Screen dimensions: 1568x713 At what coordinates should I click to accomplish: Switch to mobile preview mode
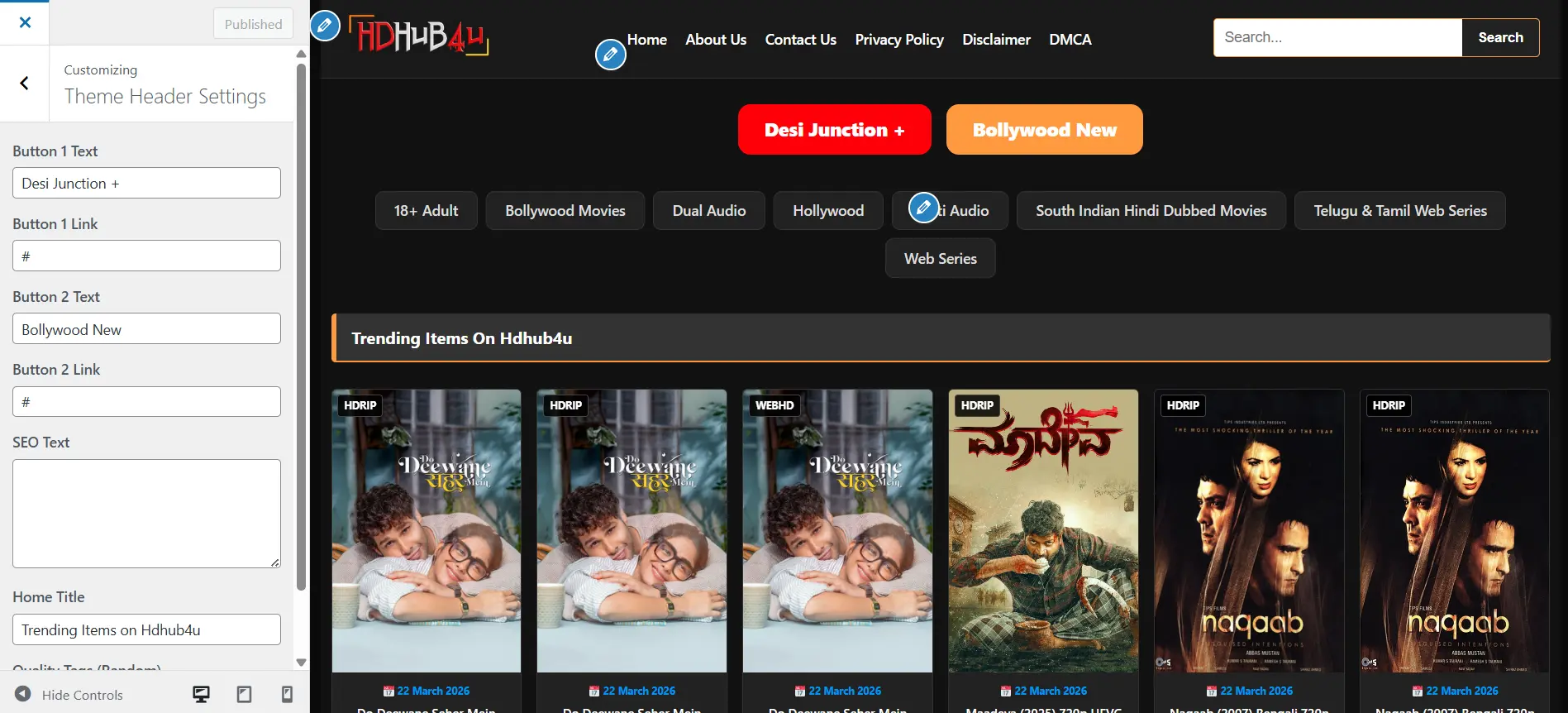(287, 694)
